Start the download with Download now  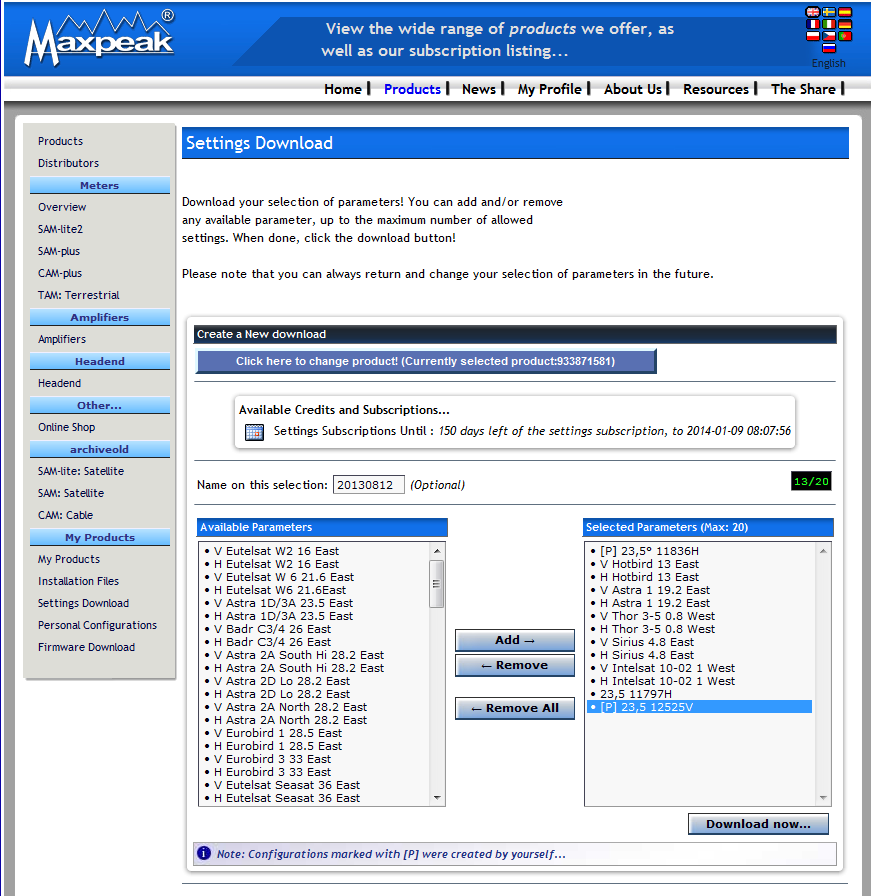point(758,824)
